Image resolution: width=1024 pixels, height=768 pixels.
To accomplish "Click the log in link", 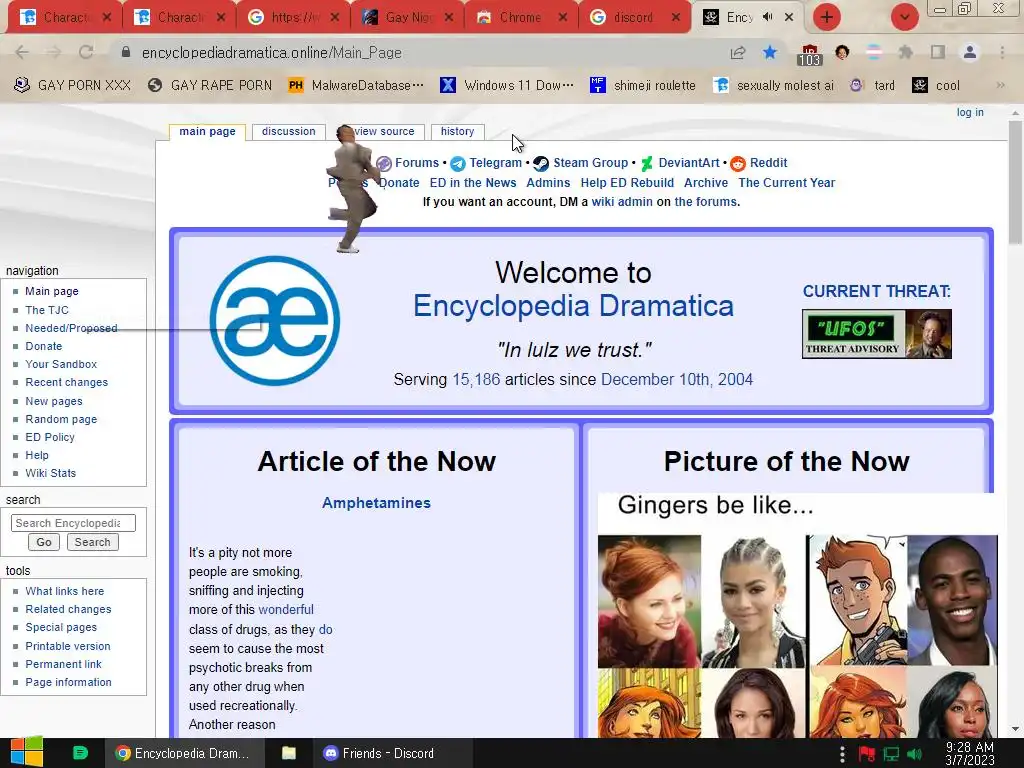I will point(970,112).
